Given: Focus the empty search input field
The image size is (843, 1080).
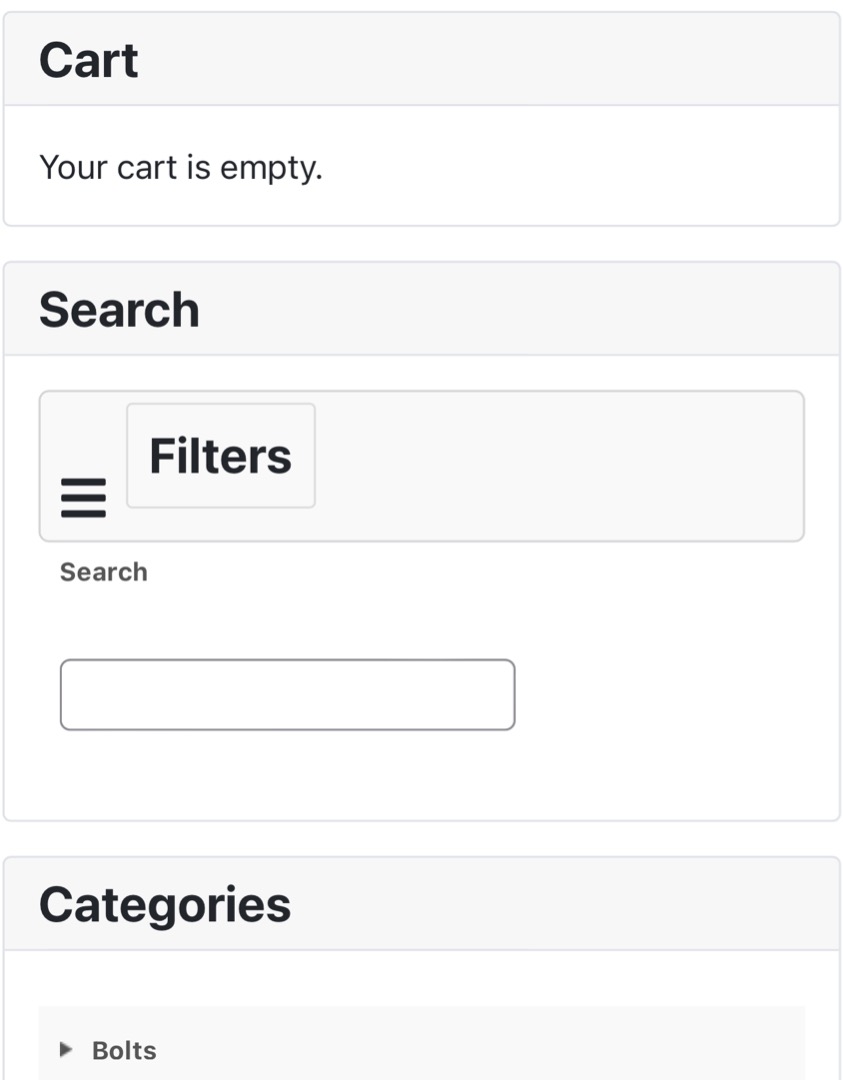Looking at the screenshot, I should (287, 694).
